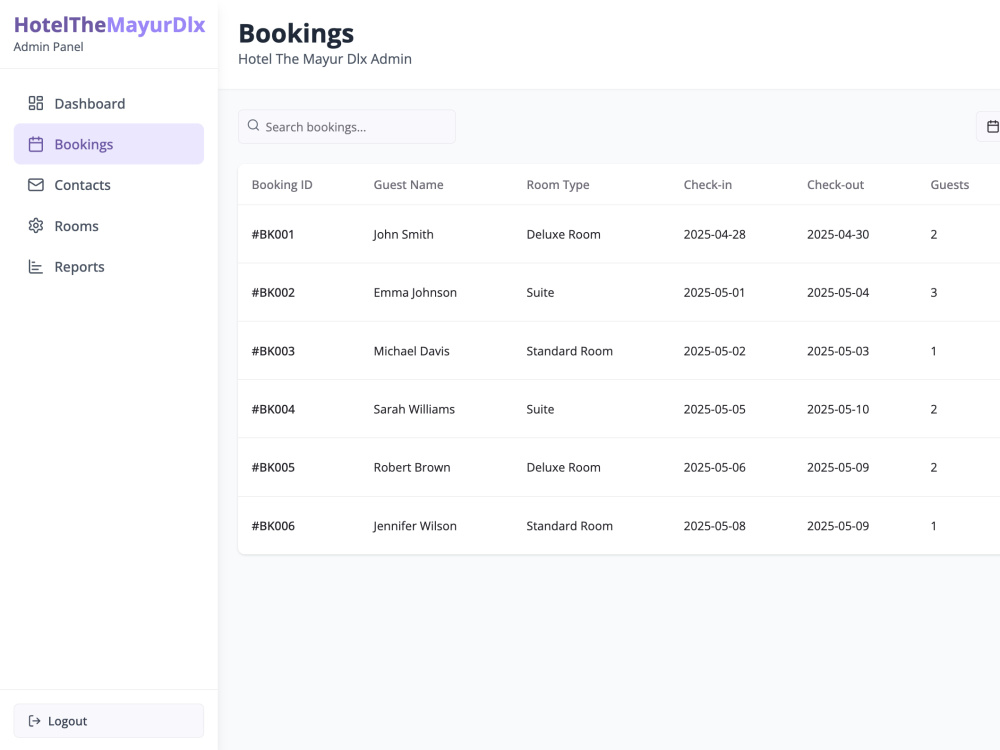Click the Contacts envelope icon
Viewport: 1000px width, 750px height.
point(36,185)
